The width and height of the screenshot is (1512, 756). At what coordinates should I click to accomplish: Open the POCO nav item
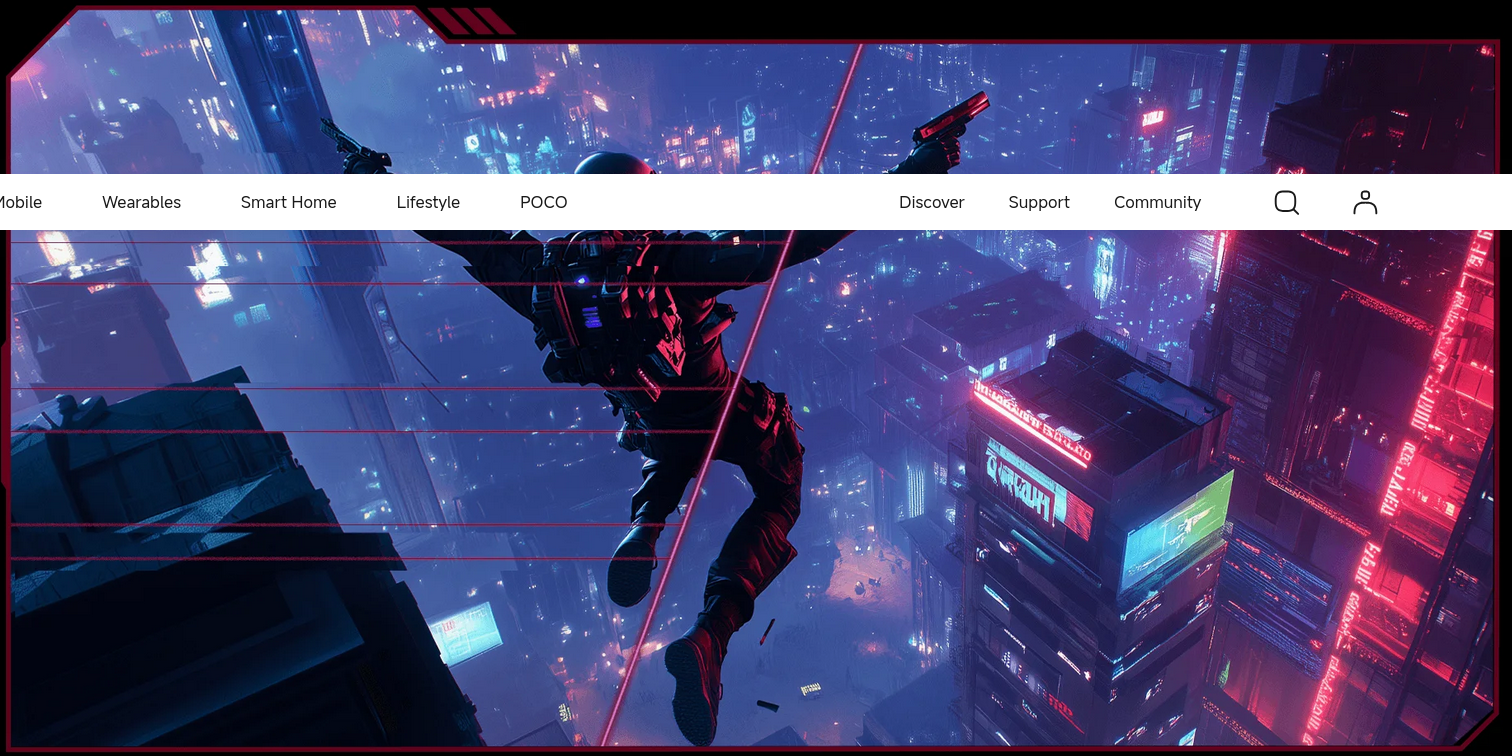(543, 203)
